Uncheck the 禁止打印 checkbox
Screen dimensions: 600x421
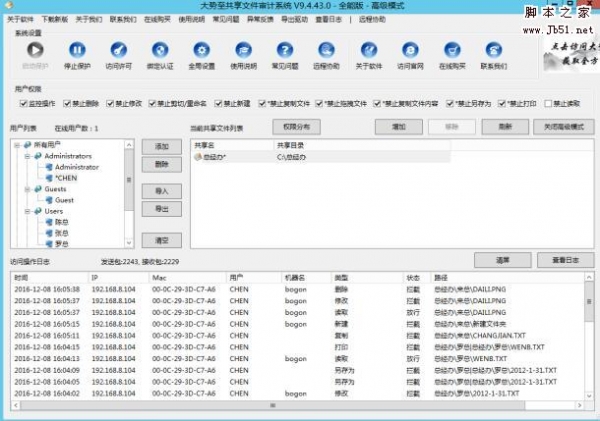(x=502, y=102)
